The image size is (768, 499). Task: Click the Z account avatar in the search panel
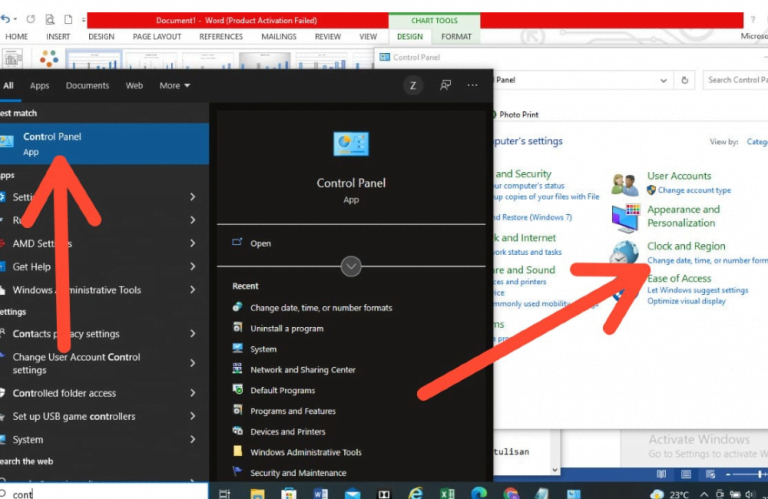click(x=413, y=86)
